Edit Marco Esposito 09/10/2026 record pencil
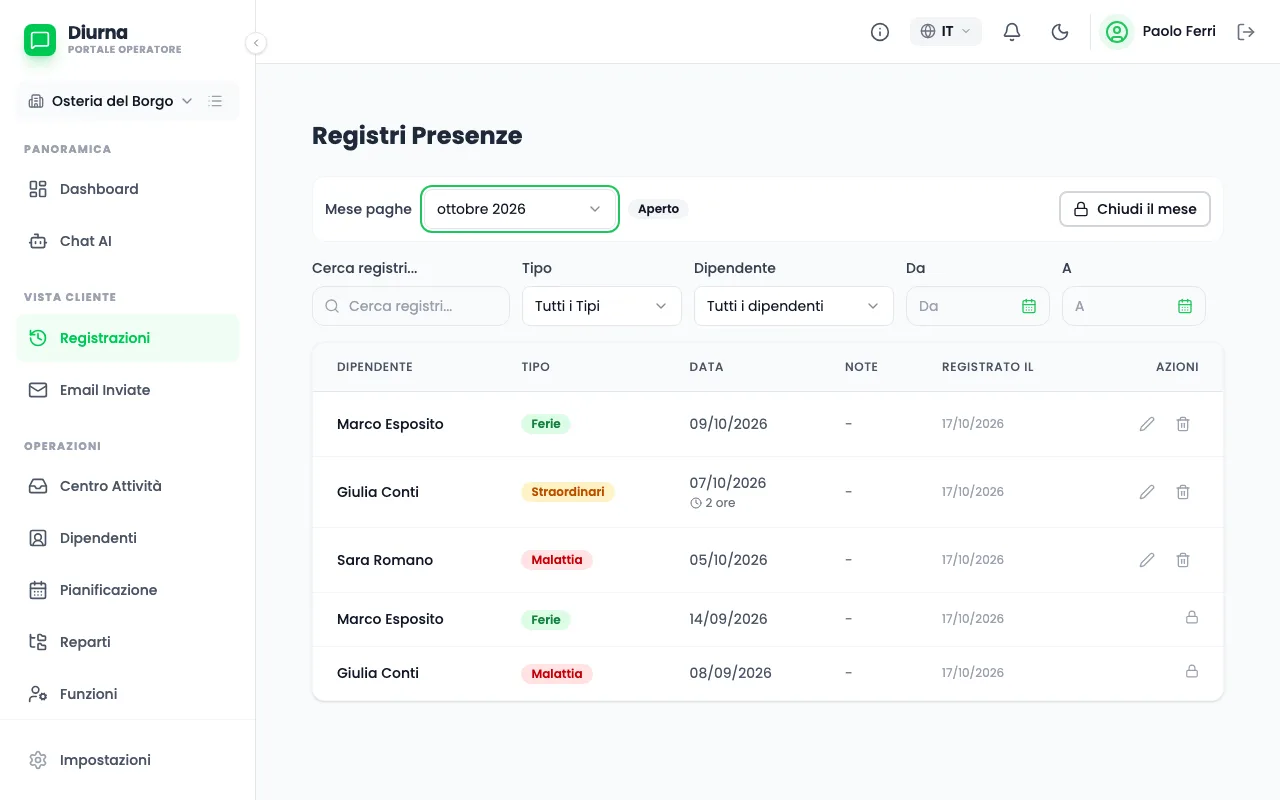This screenshot has height=800, width=1280. [x=1147, y=424]
